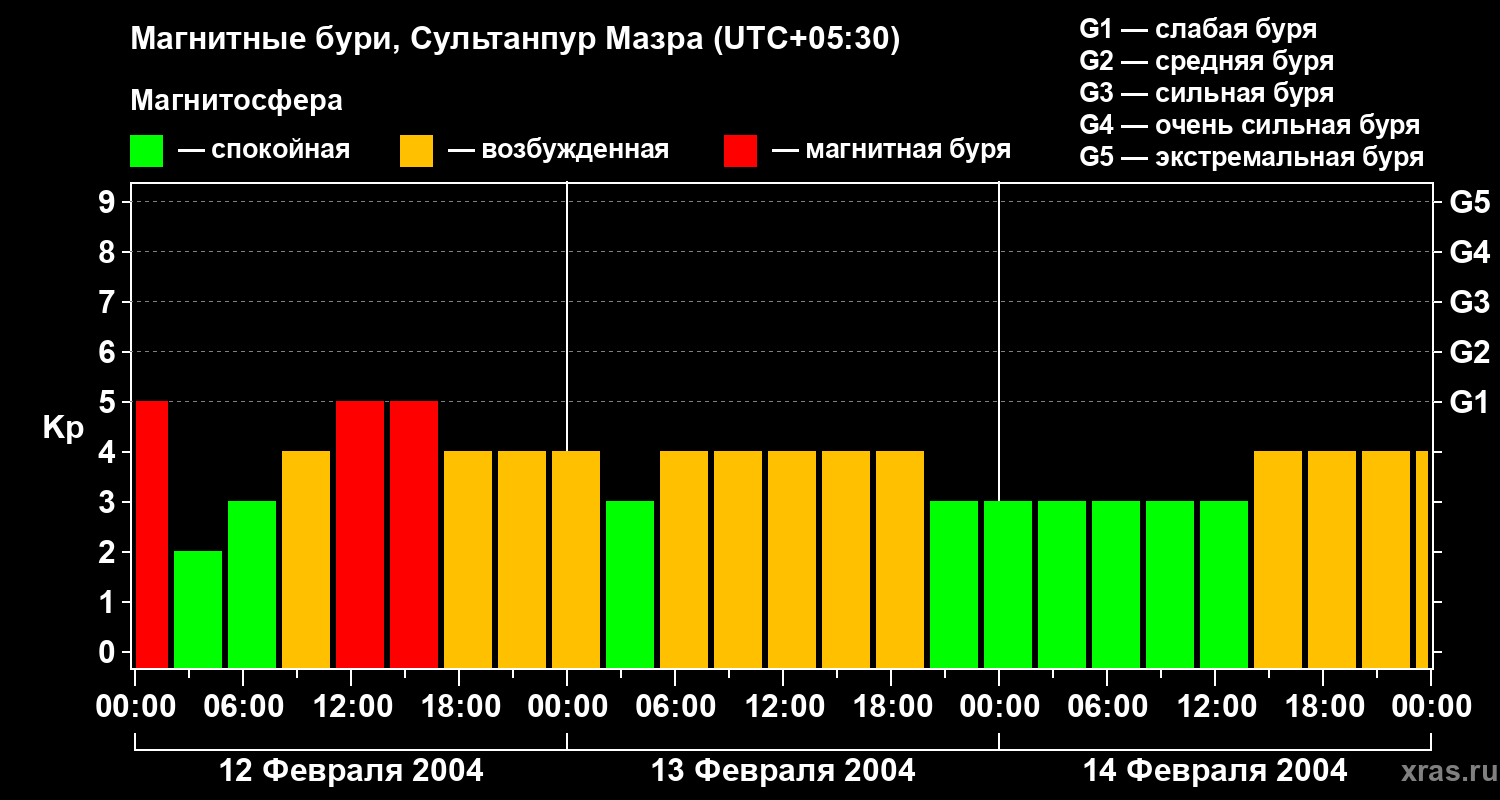This screenshot has height=800, width=1500.
Task: Select the legend label "— спокойная"
Action: tap(264, 150)
